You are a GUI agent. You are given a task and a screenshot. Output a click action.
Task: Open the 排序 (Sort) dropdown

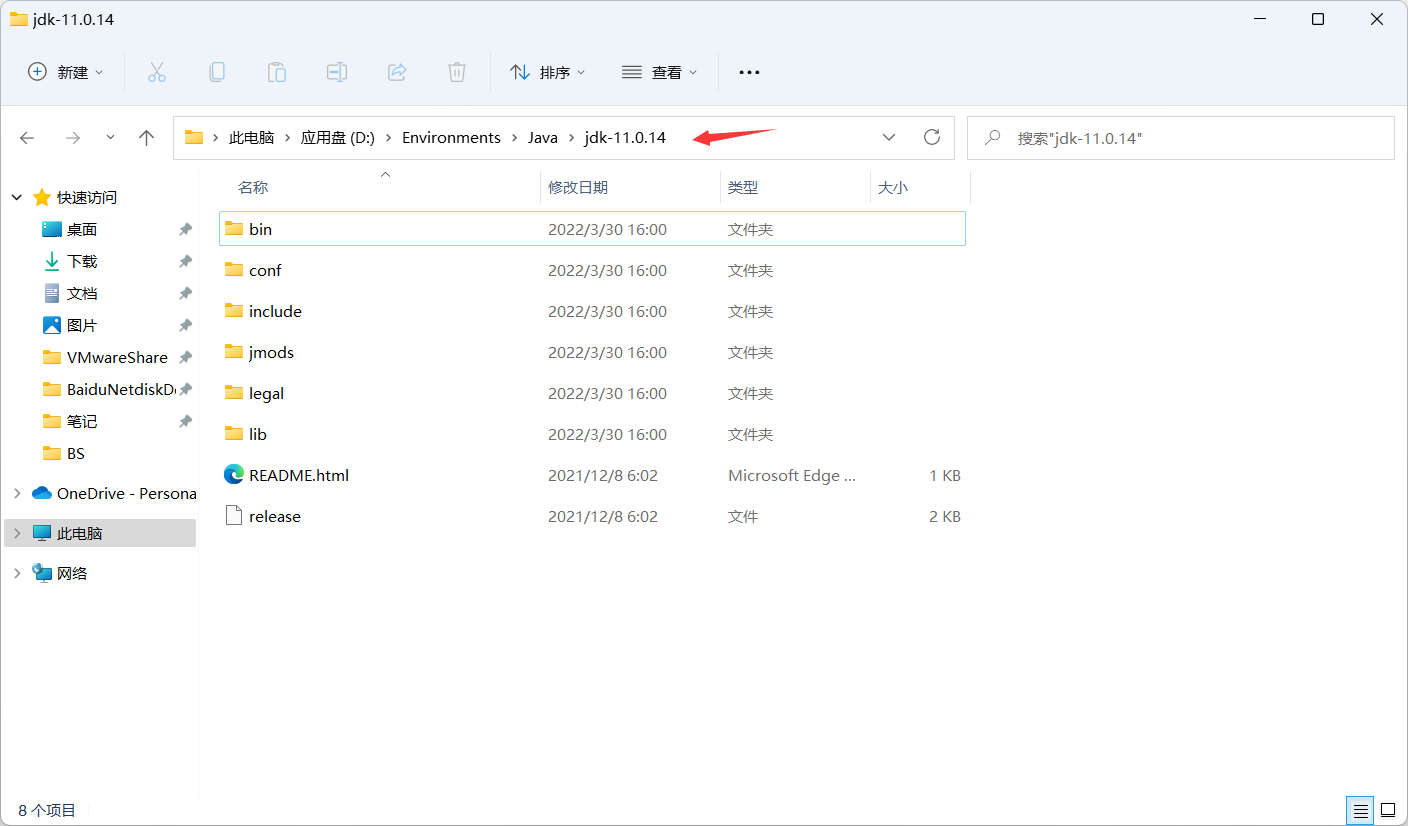547,72
